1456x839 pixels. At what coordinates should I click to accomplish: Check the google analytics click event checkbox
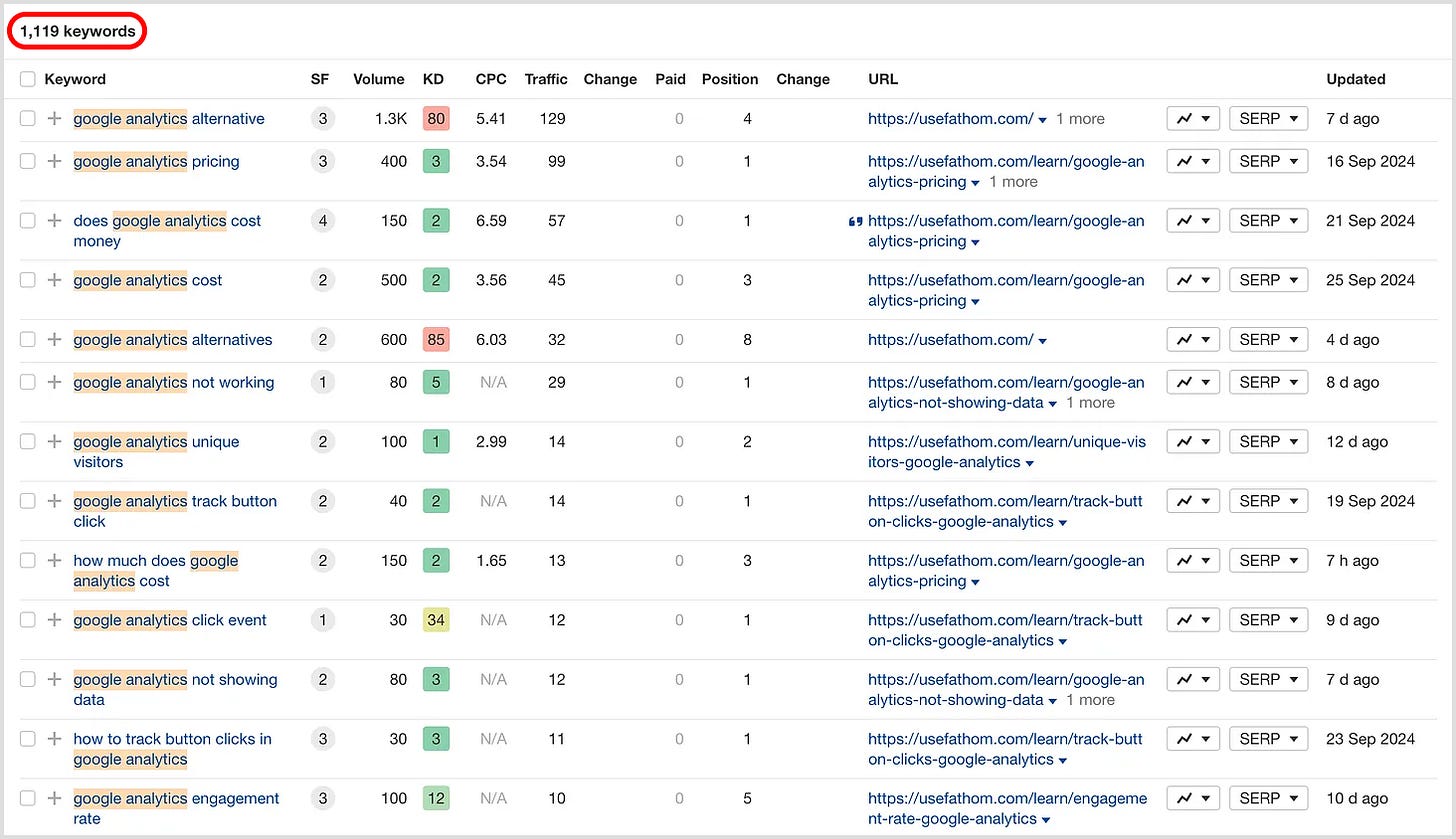[x=27, y=620]
